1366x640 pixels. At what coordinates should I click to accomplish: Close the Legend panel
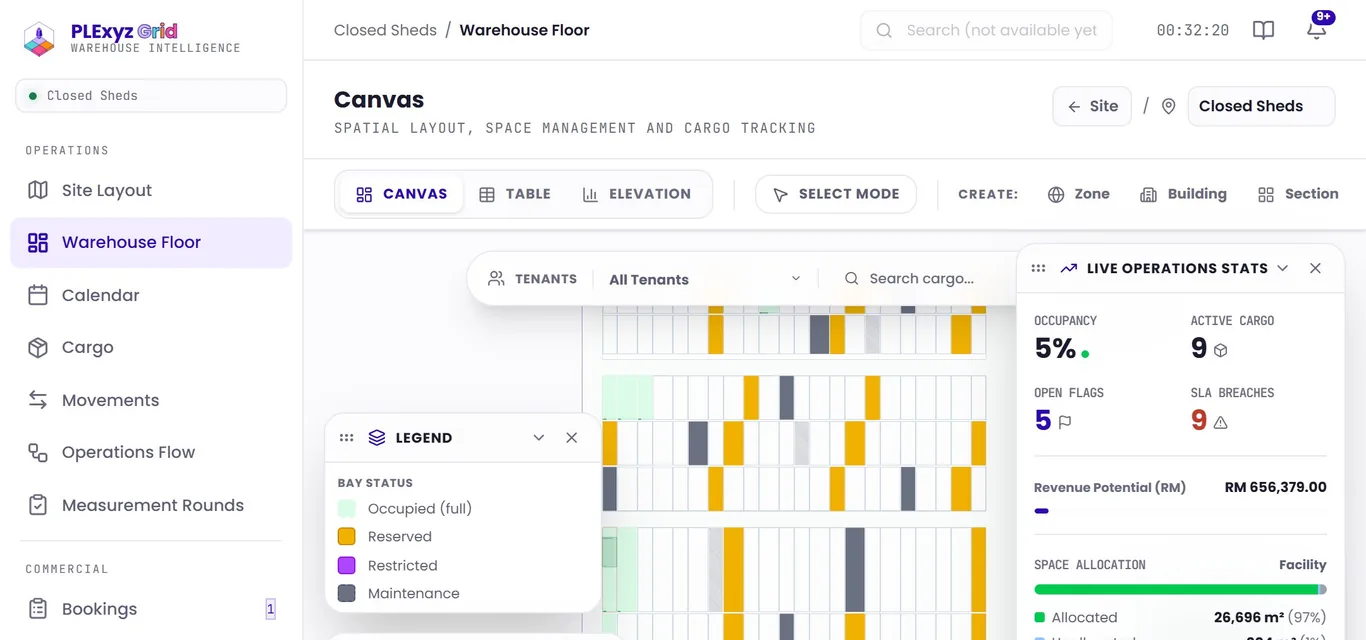(572, 438)
